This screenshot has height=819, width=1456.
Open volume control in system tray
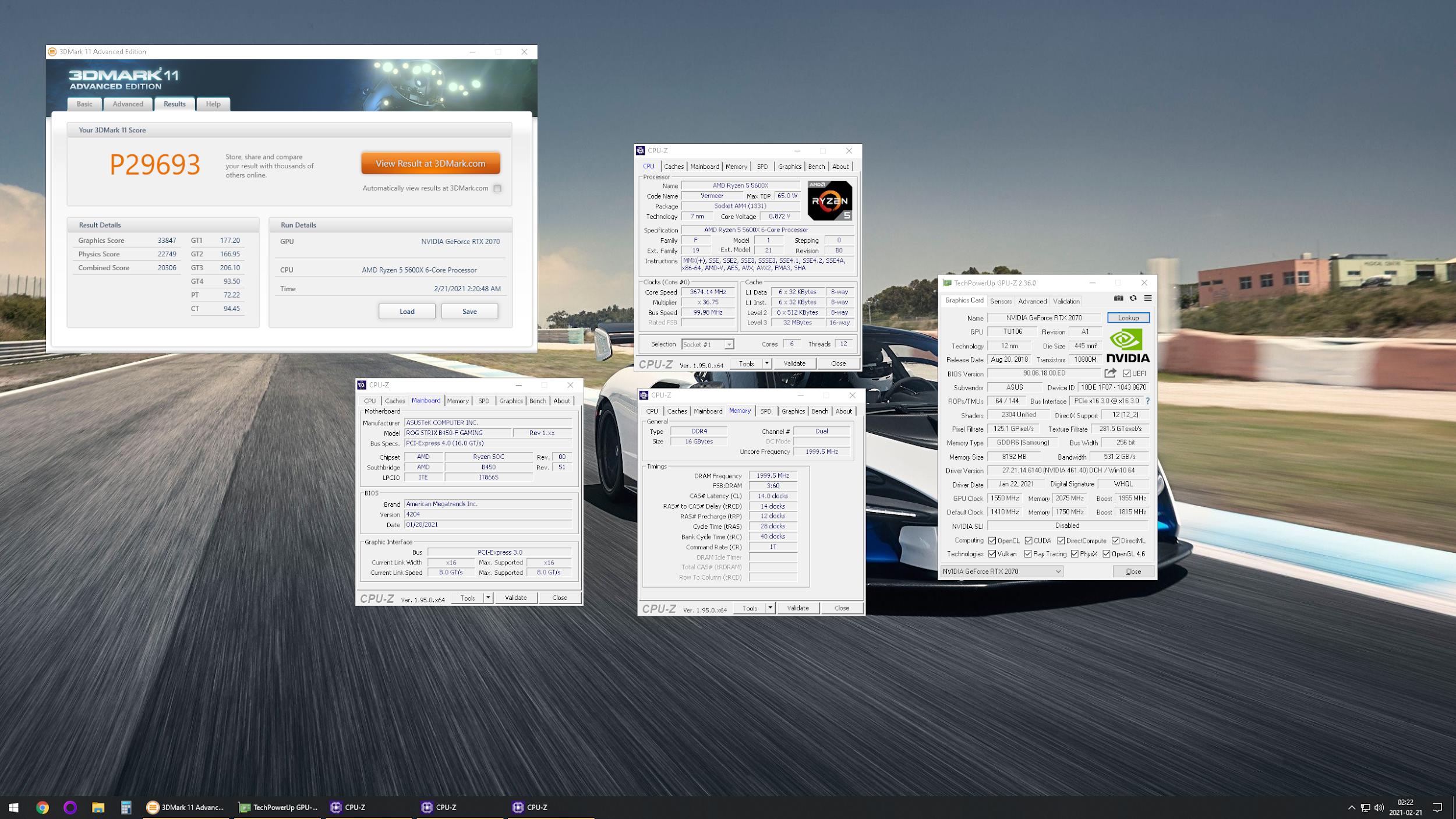click(1379, 807)
